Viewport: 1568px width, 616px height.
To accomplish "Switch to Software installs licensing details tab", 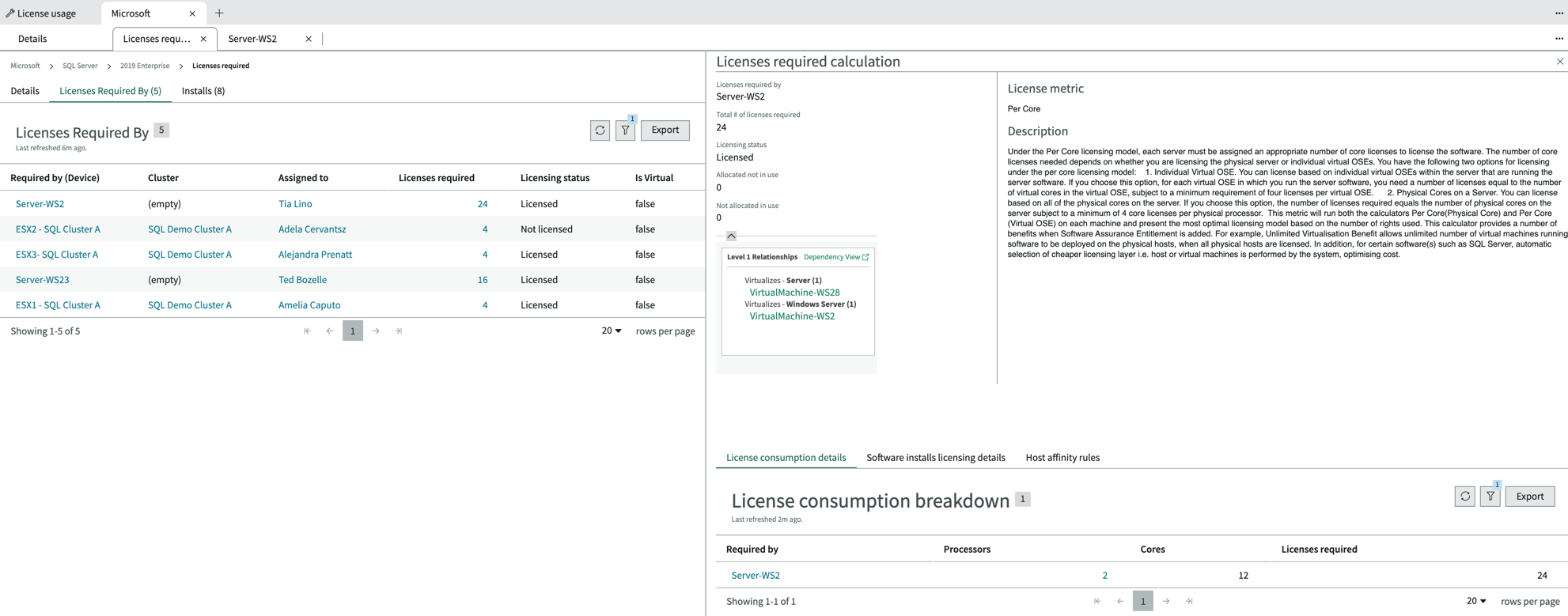I will (x=935, y=458).
